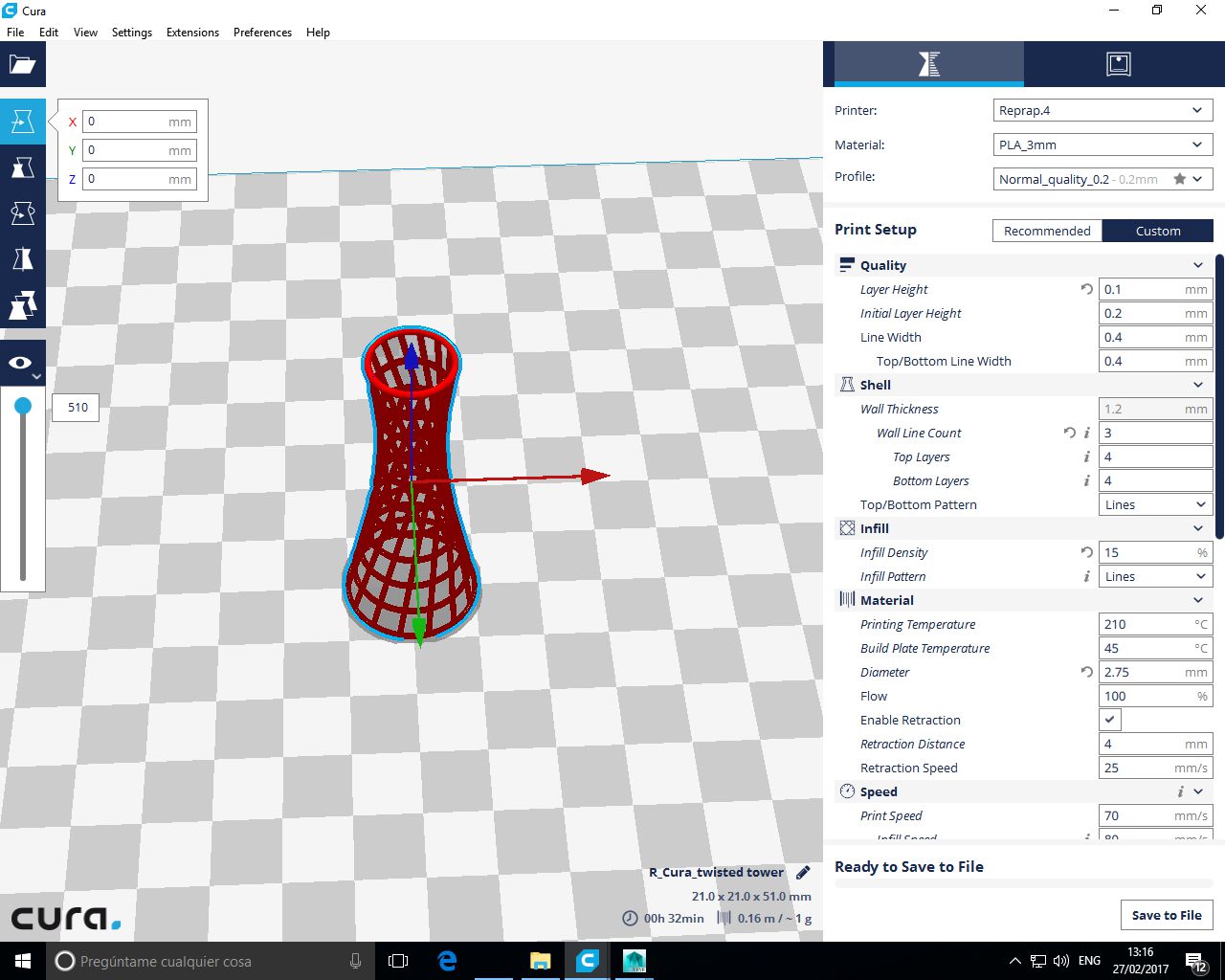Image resolution: width=1225 pixels, height=980 pixels.
Task: Open the view mode eye icon
Action: 22,364
